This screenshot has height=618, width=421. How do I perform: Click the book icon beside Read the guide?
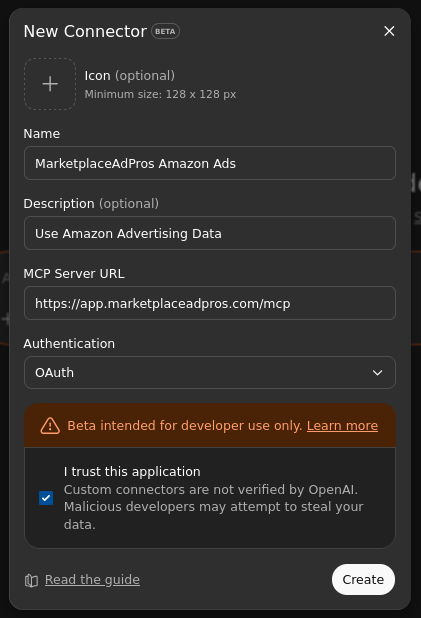[32, 580]
